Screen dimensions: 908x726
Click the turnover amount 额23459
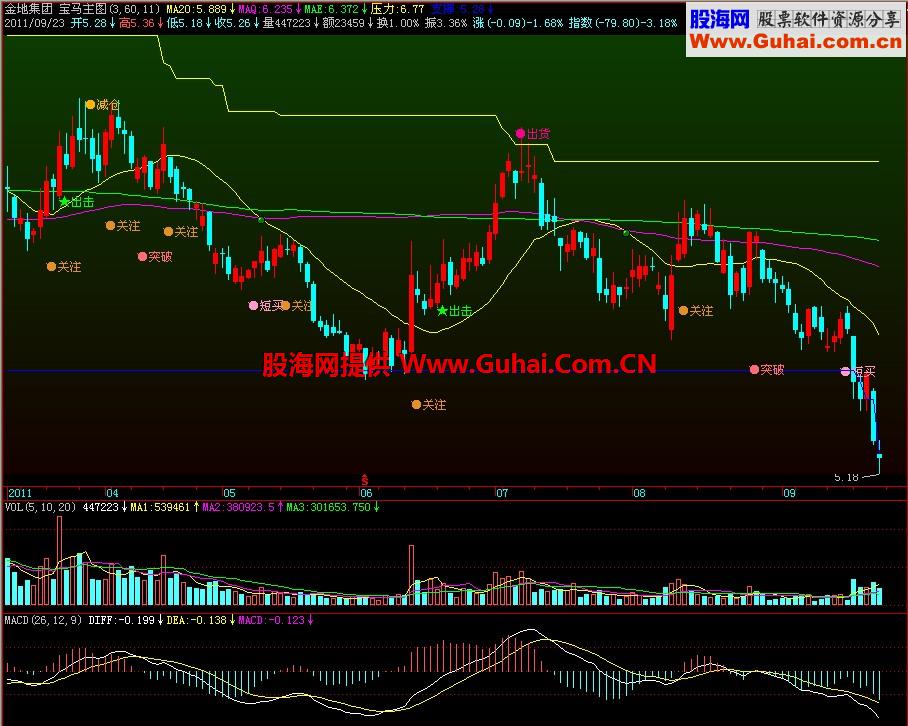coord(347,23)
